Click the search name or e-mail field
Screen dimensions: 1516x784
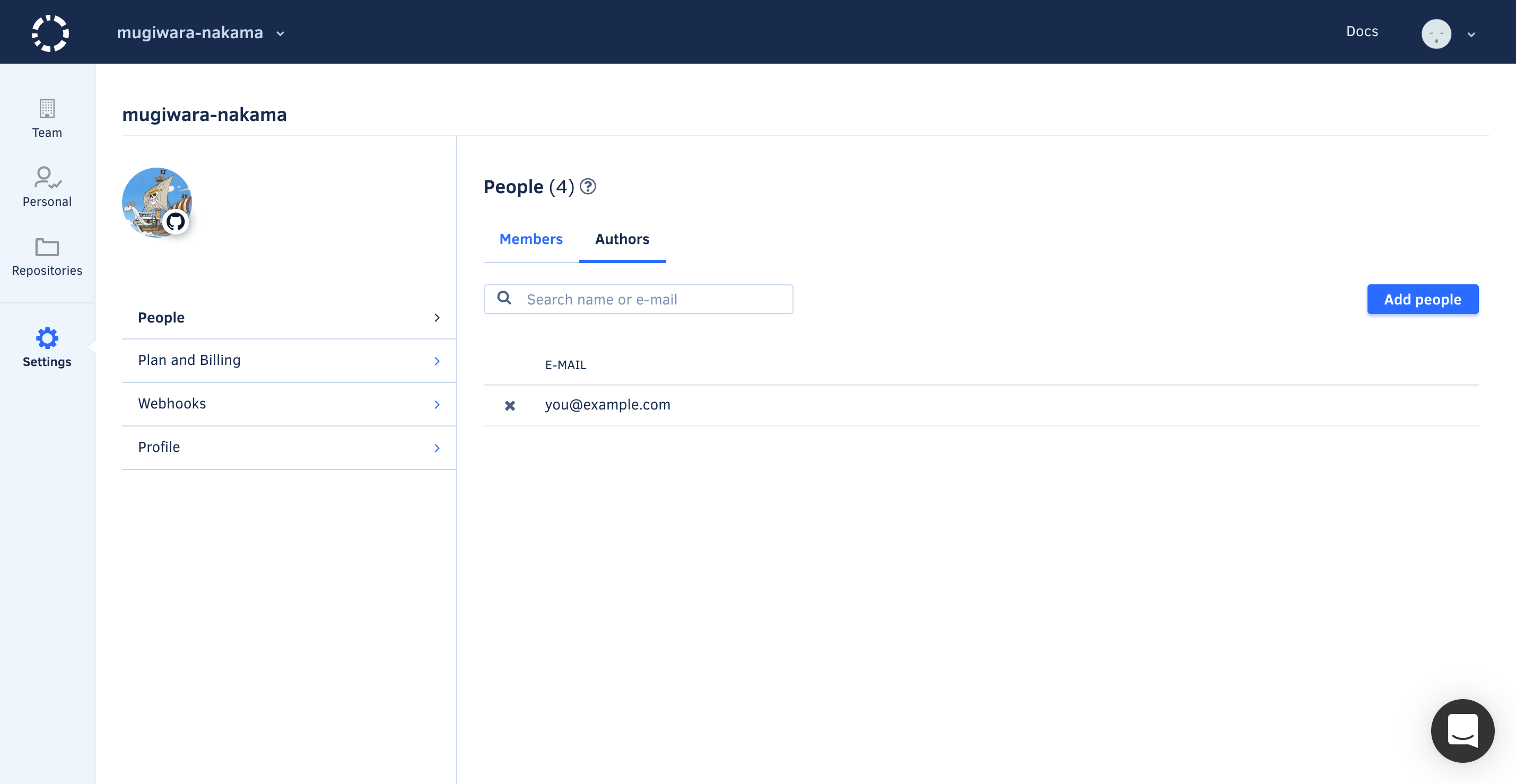[654, 300]
